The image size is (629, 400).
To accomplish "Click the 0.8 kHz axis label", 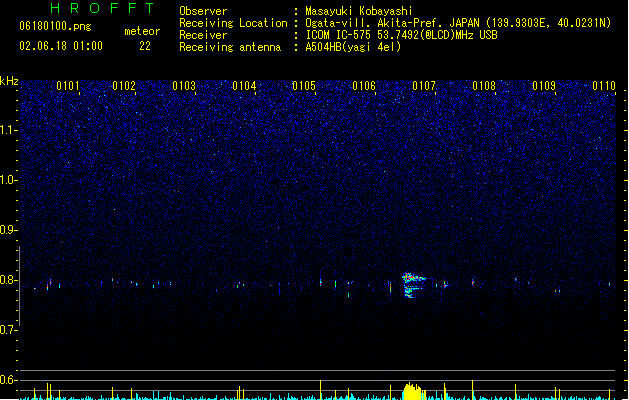I will click(x=8, y=280).
